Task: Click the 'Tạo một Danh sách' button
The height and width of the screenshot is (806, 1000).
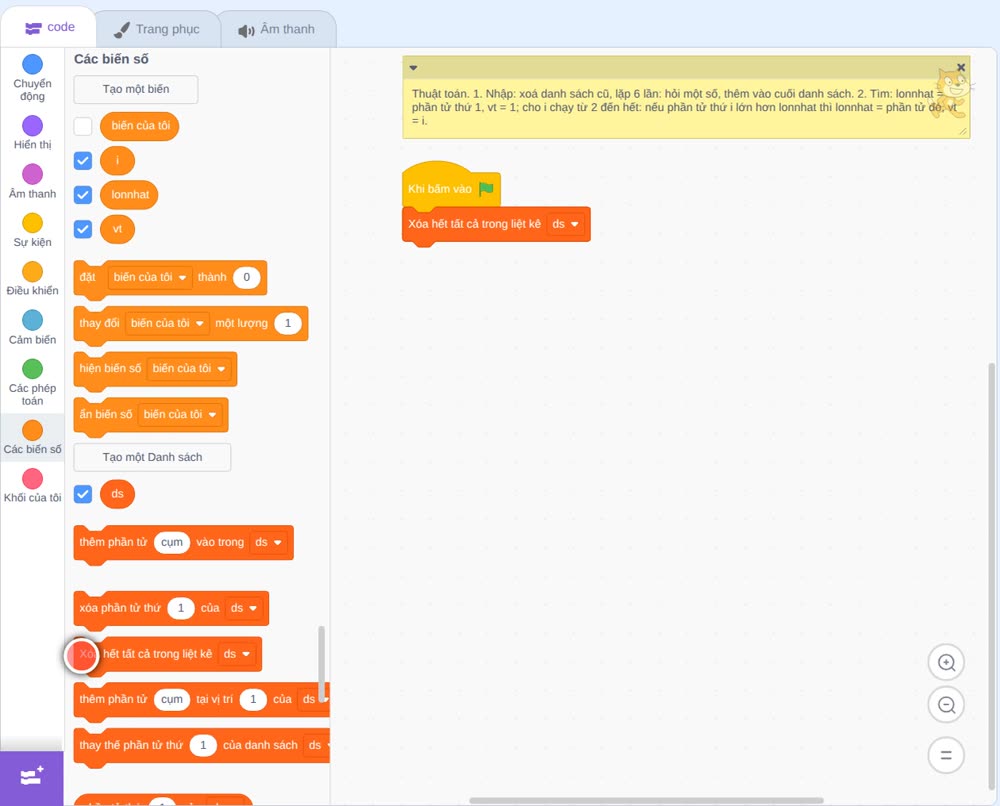Action: pyautogui.click(x=152, y=457)
